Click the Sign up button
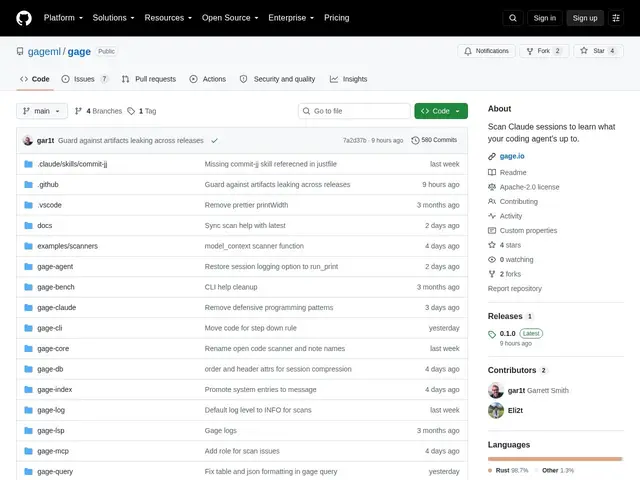 [585, 18]
